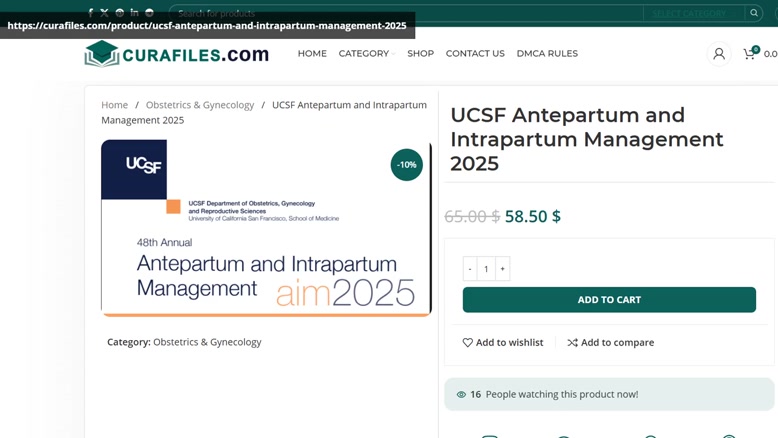778x438 pixels.
Task: Go to the Shop menu item
Action: pyautogui.click(x=421, y=54)
